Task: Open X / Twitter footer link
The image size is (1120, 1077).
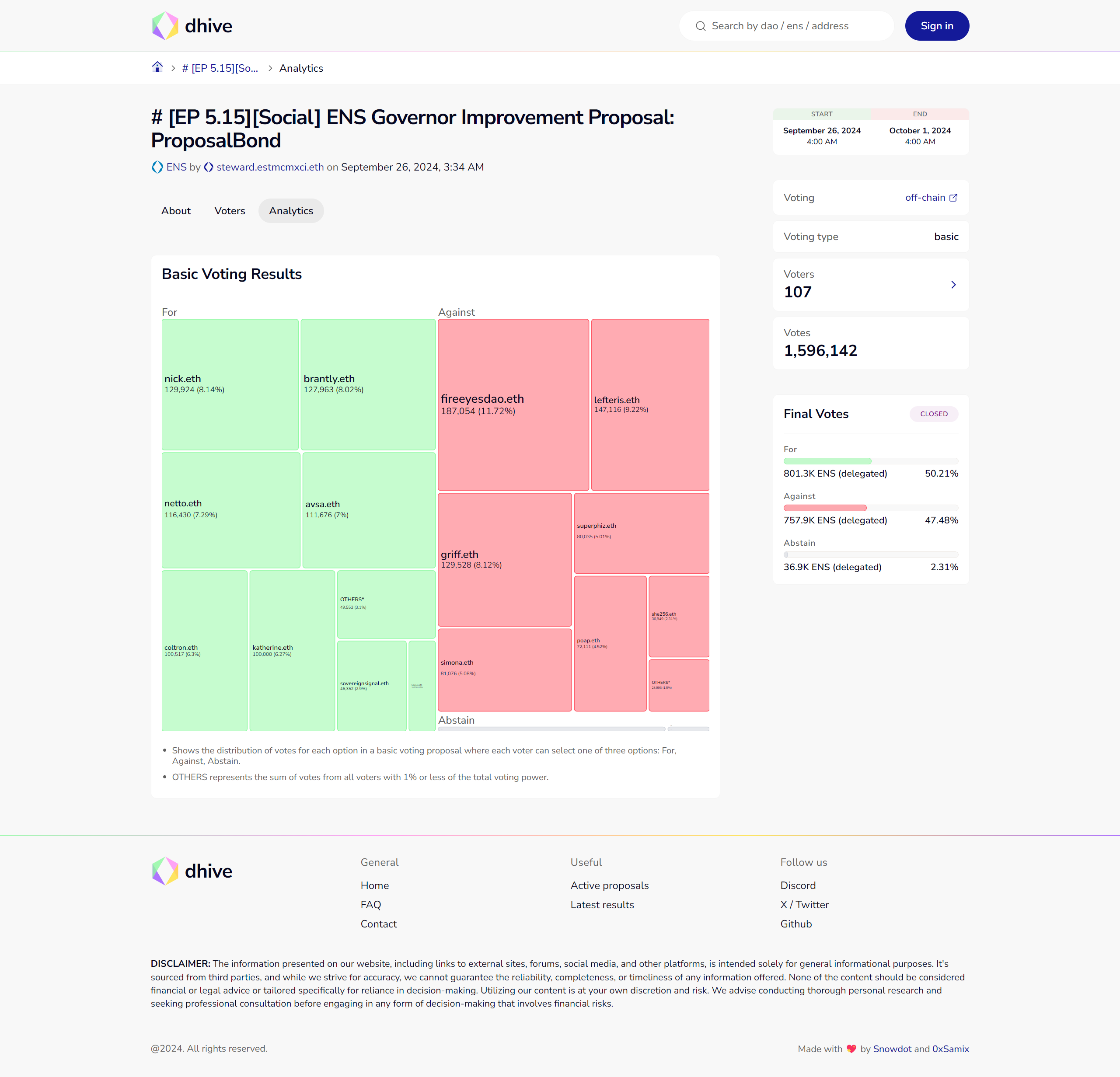Action: (804, 904)
